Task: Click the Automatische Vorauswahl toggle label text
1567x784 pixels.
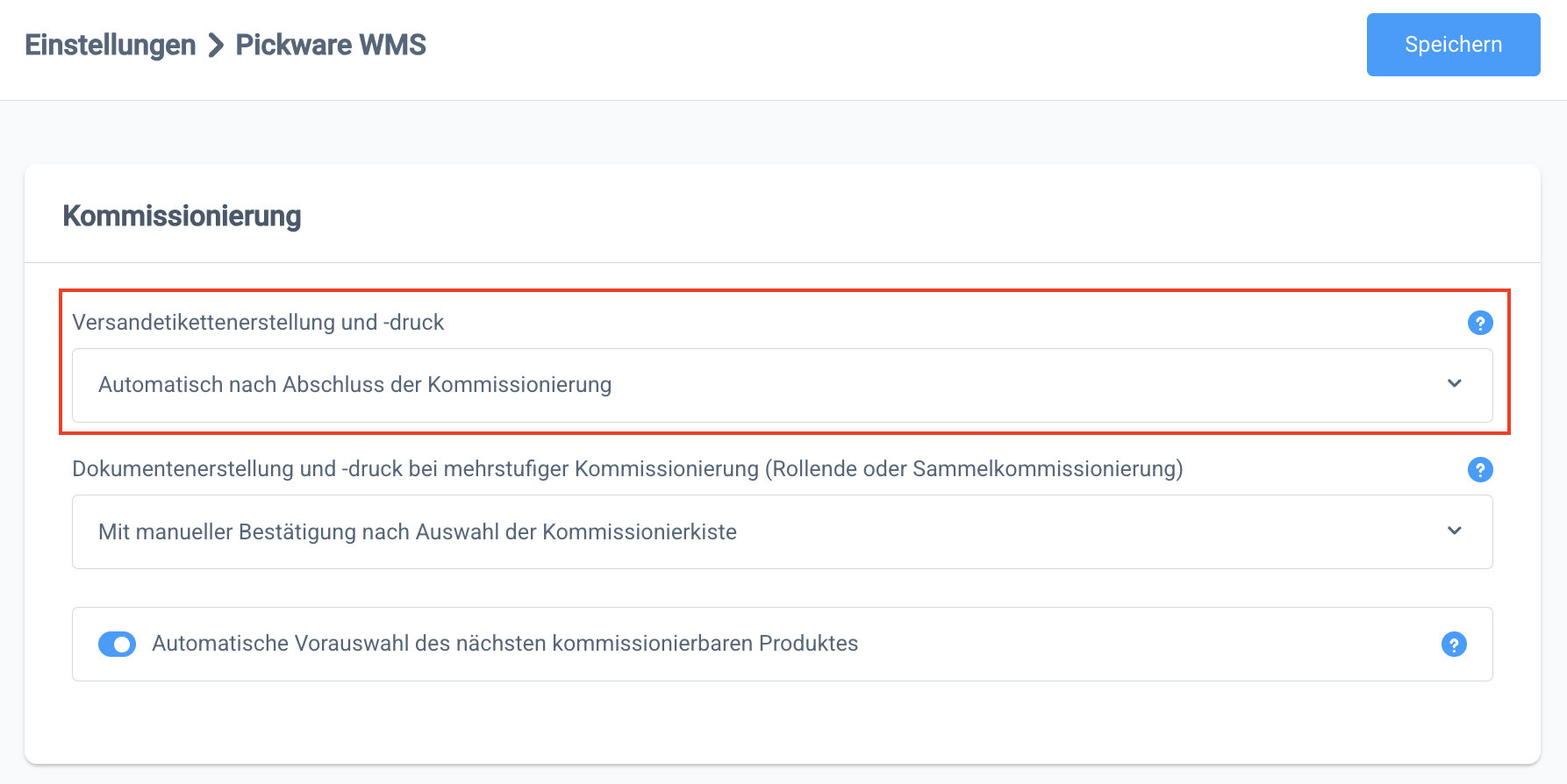Action: 504,644
